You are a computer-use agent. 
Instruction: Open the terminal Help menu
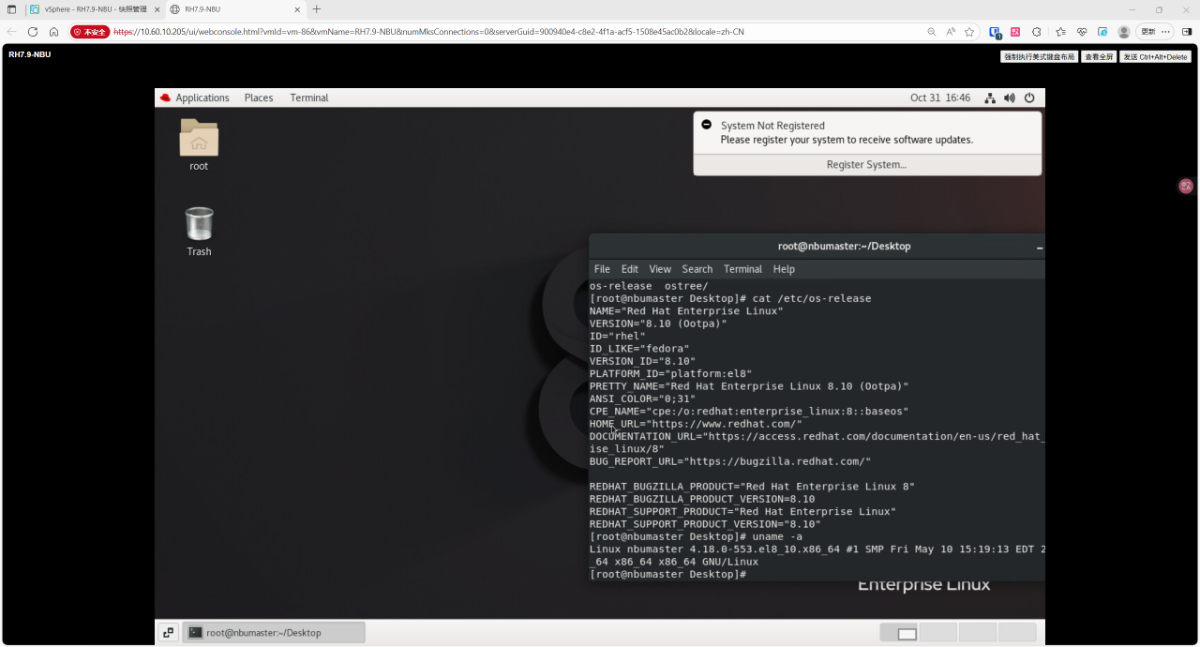(784, 269)
